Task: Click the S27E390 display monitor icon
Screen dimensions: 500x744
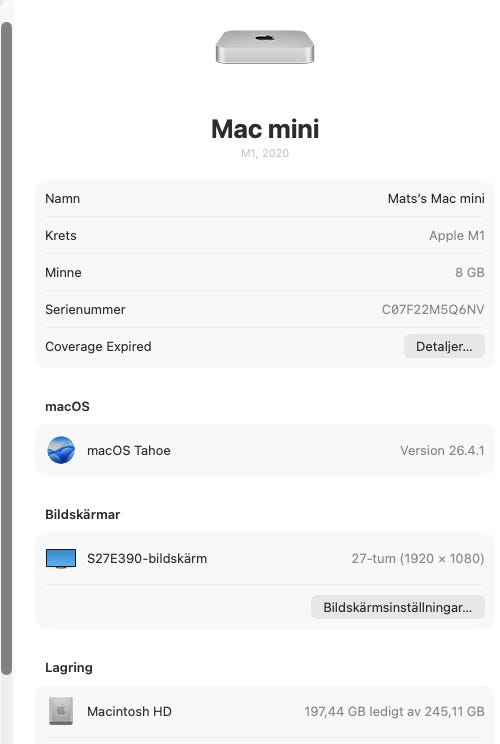Action: (61, 558)
